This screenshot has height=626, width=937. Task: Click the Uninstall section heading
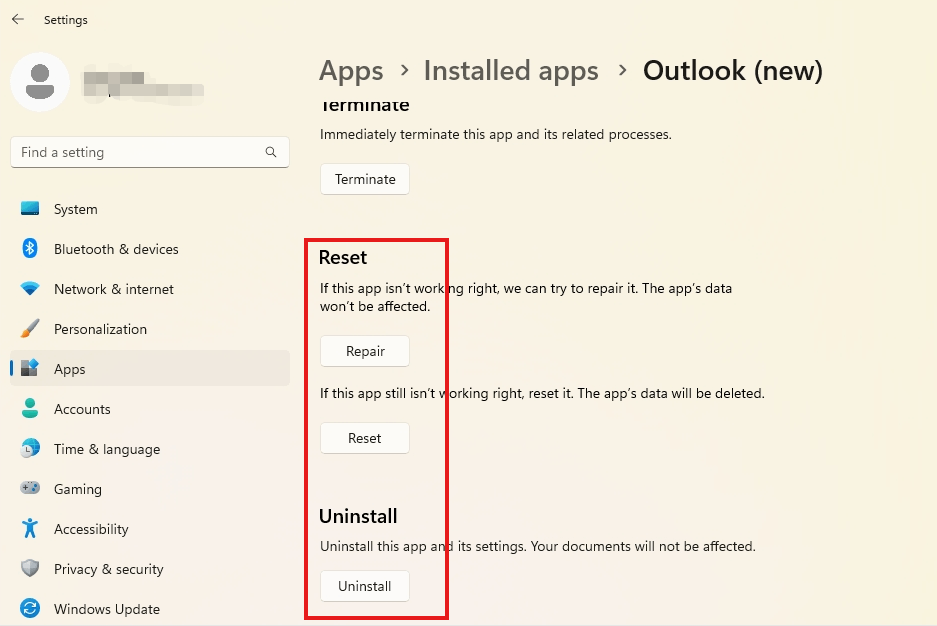coord(358,516)
